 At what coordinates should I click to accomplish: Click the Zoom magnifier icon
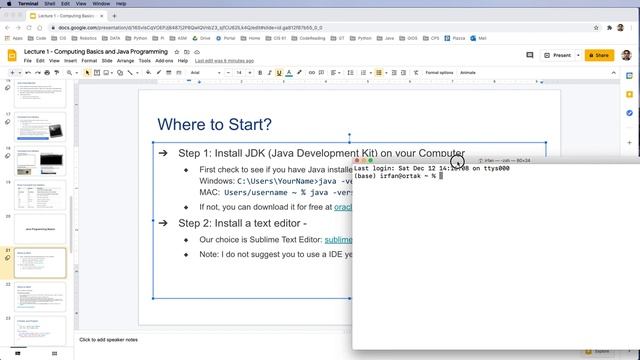coord(69,73)
